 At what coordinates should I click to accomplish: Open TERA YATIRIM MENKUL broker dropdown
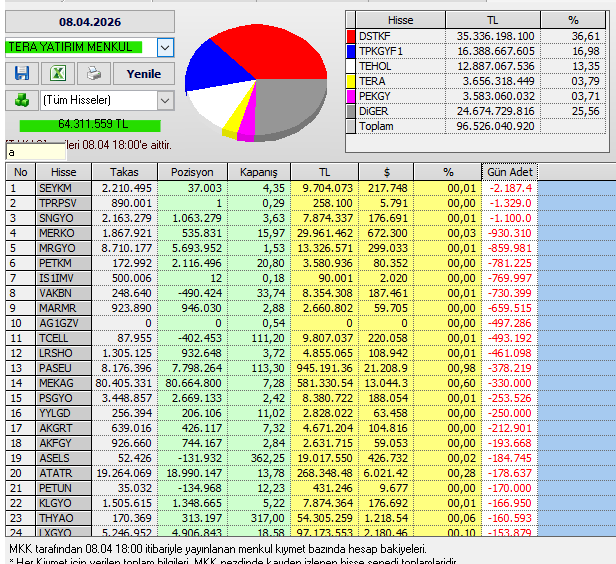point(165,48)
